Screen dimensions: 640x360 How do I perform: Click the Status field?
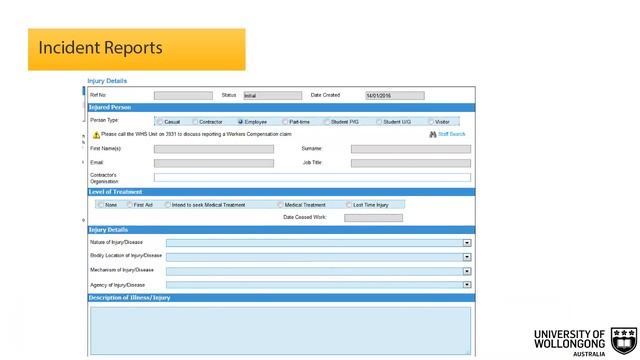click(273, 96)
